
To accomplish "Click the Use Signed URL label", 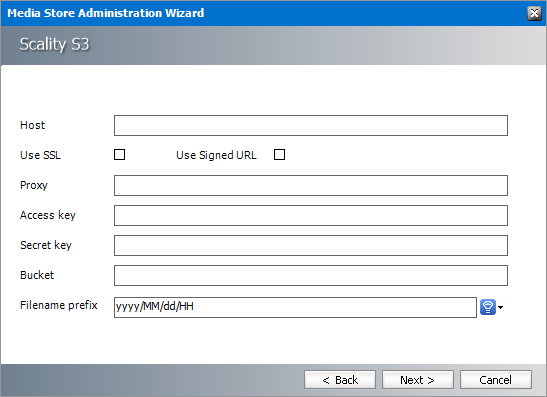I will pyautogui.click(x=216, y=155).
